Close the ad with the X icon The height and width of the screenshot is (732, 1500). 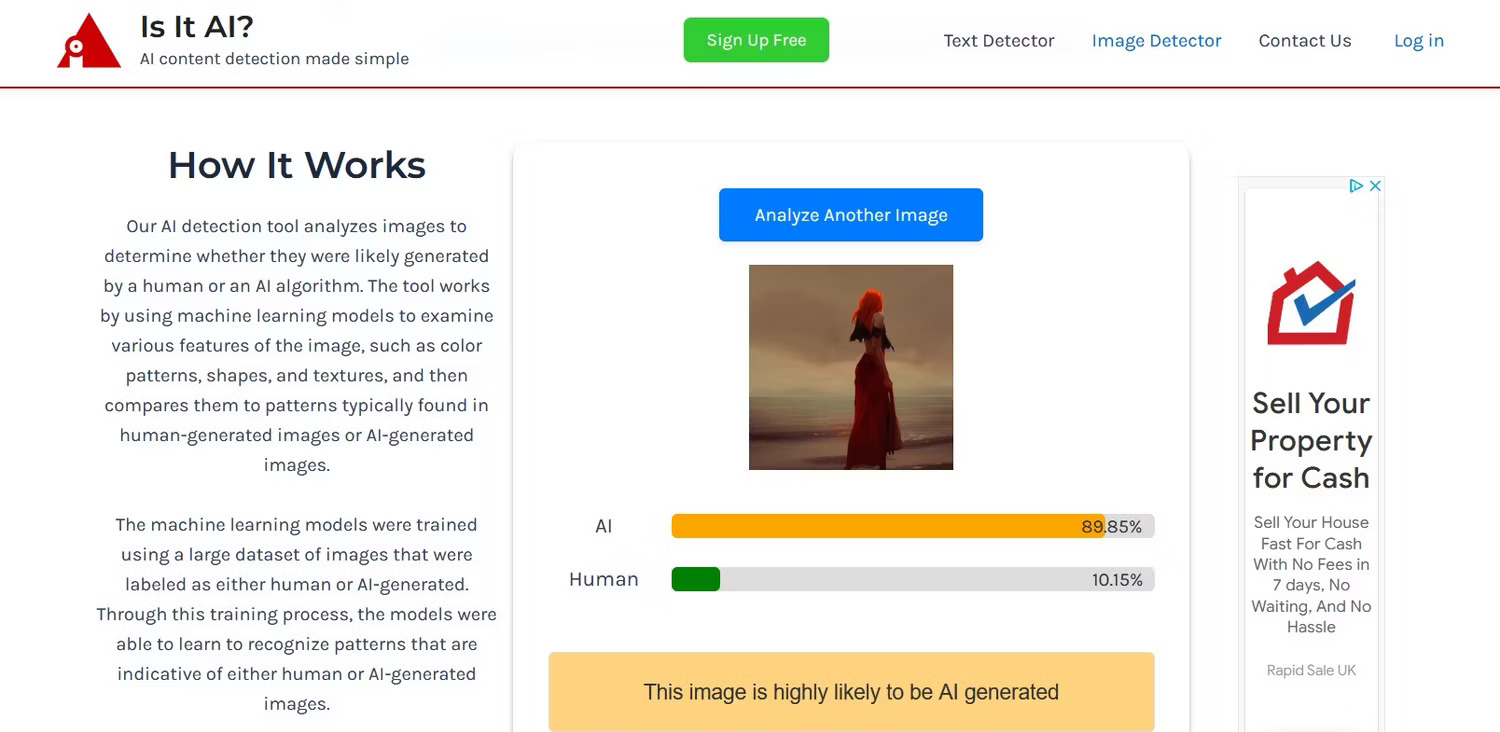[x=1375, y=186]
